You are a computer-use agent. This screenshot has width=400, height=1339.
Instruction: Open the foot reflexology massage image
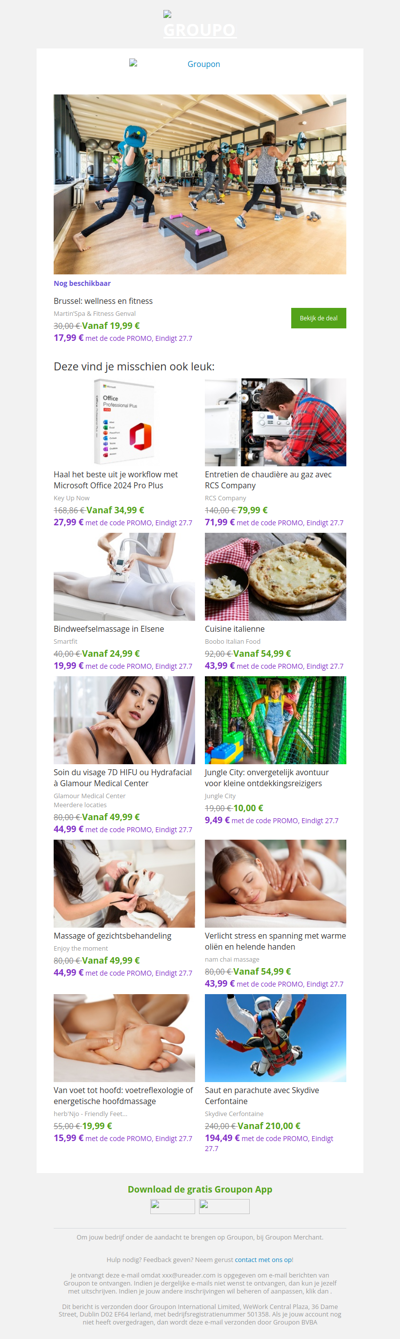[x=124, y=1037]
